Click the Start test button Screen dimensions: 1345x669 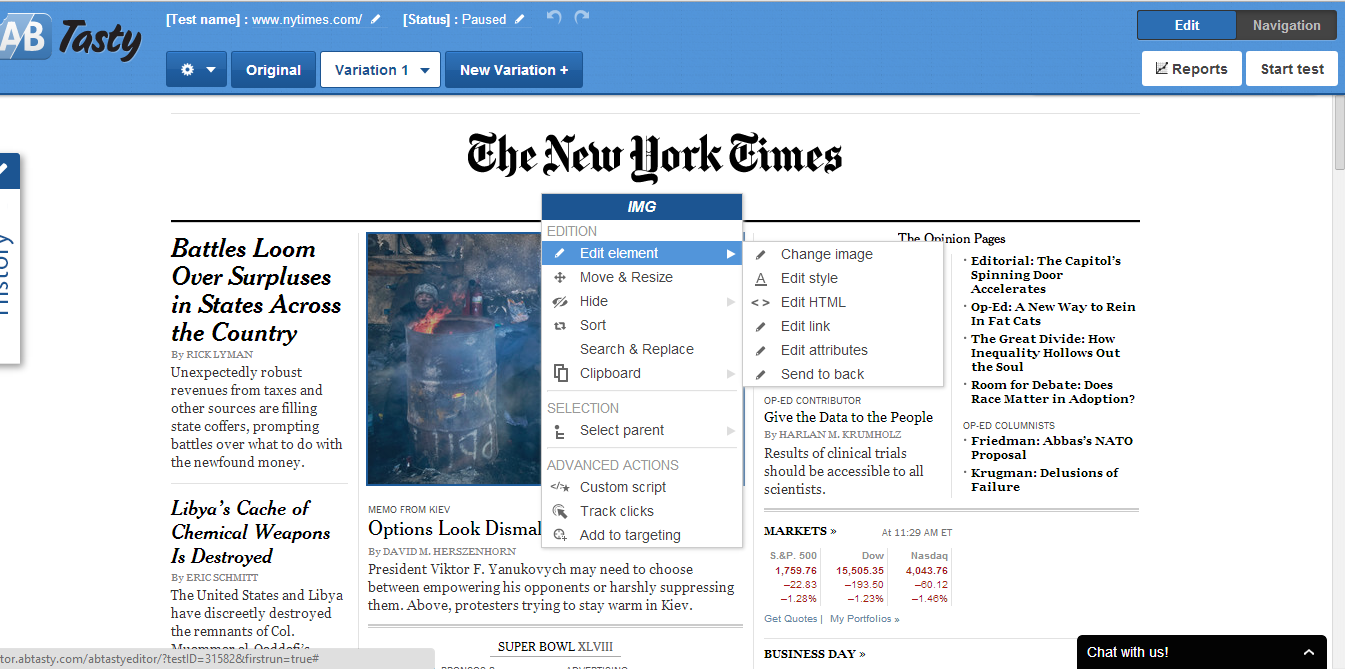click(1292, 69)
